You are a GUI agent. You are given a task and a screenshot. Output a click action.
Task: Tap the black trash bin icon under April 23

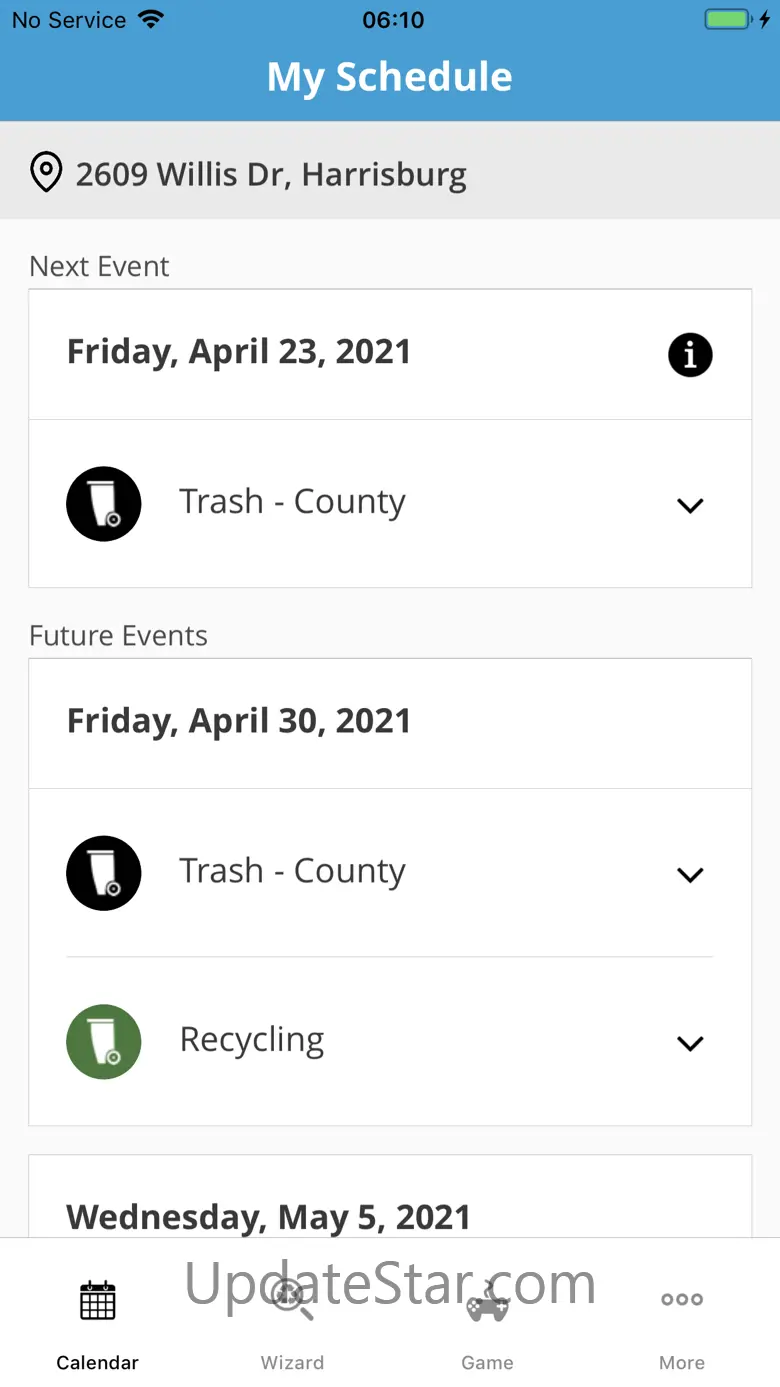[x=104, y=504]
